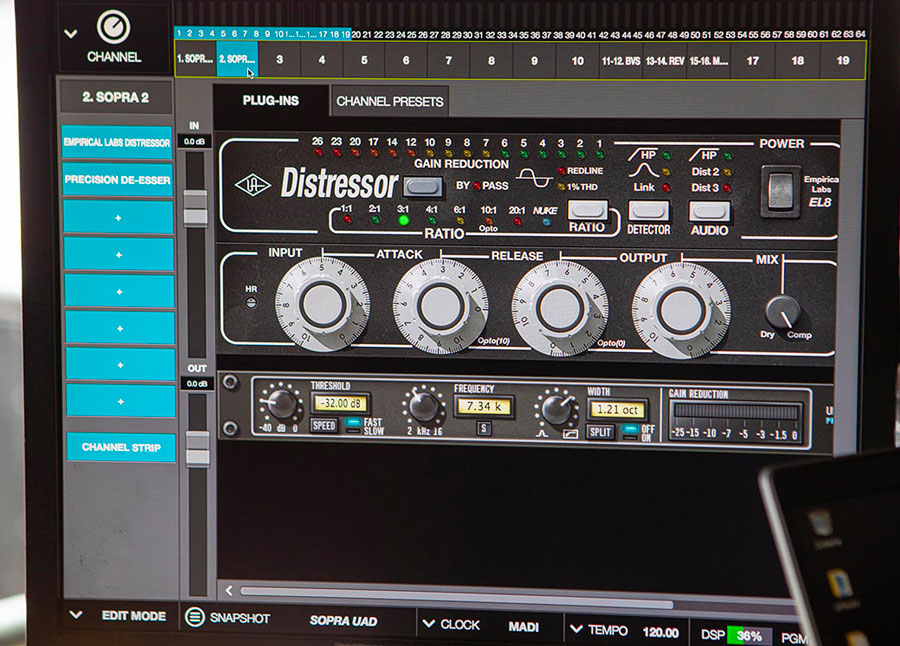Click the 7.34 k frequency display
The width and height of the screenshot is (900, 646).
click(484, 406)
